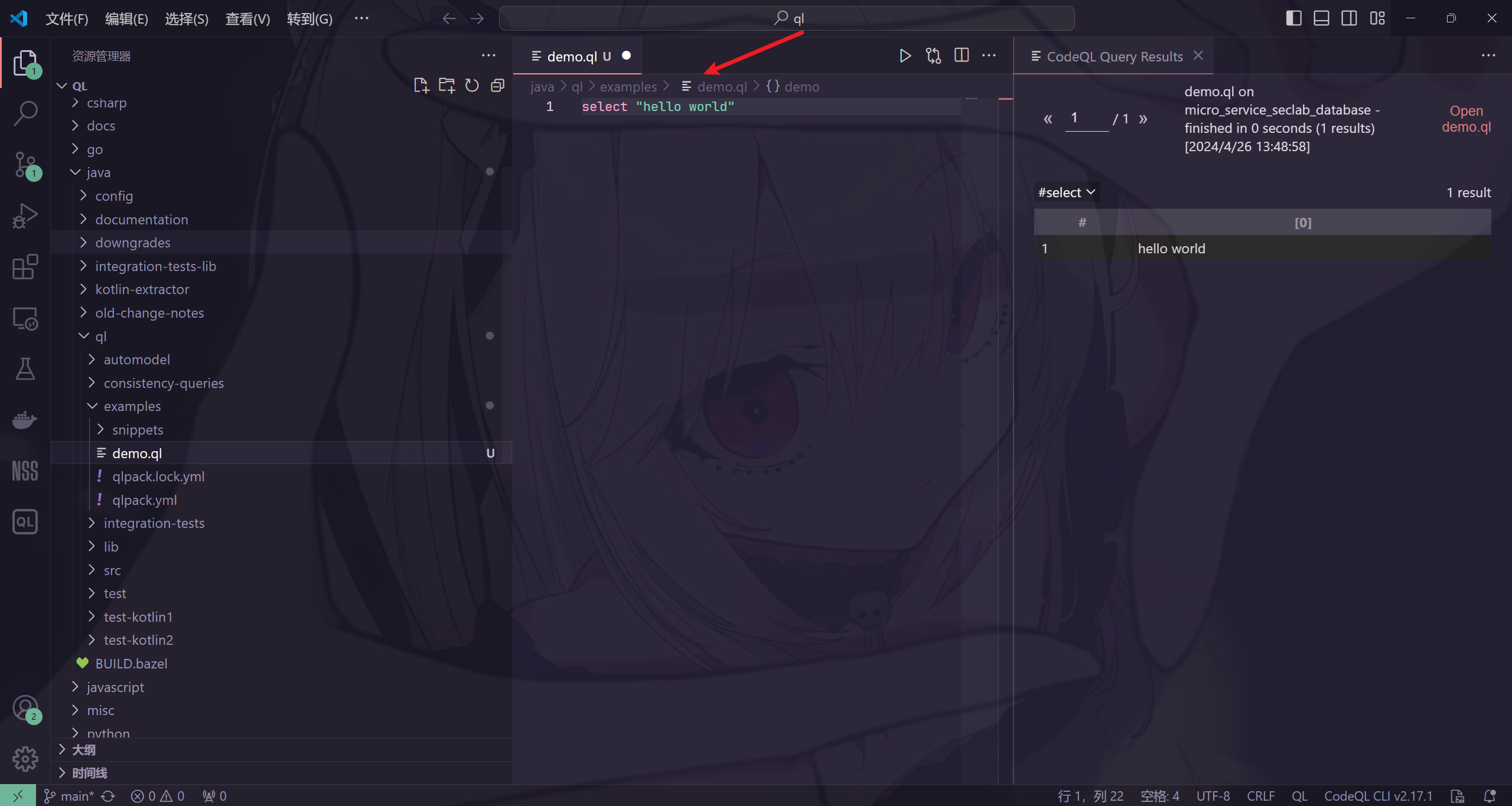Open the Explorer view in activity bar
Image resolution: width=1512 pixels, height=806 pixels.
25,63
